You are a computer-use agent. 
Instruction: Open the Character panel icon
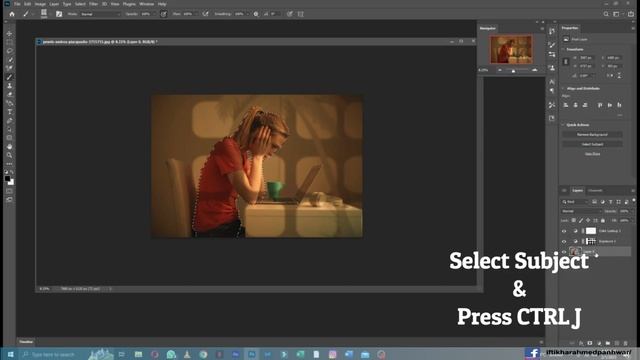click(552, 82)
